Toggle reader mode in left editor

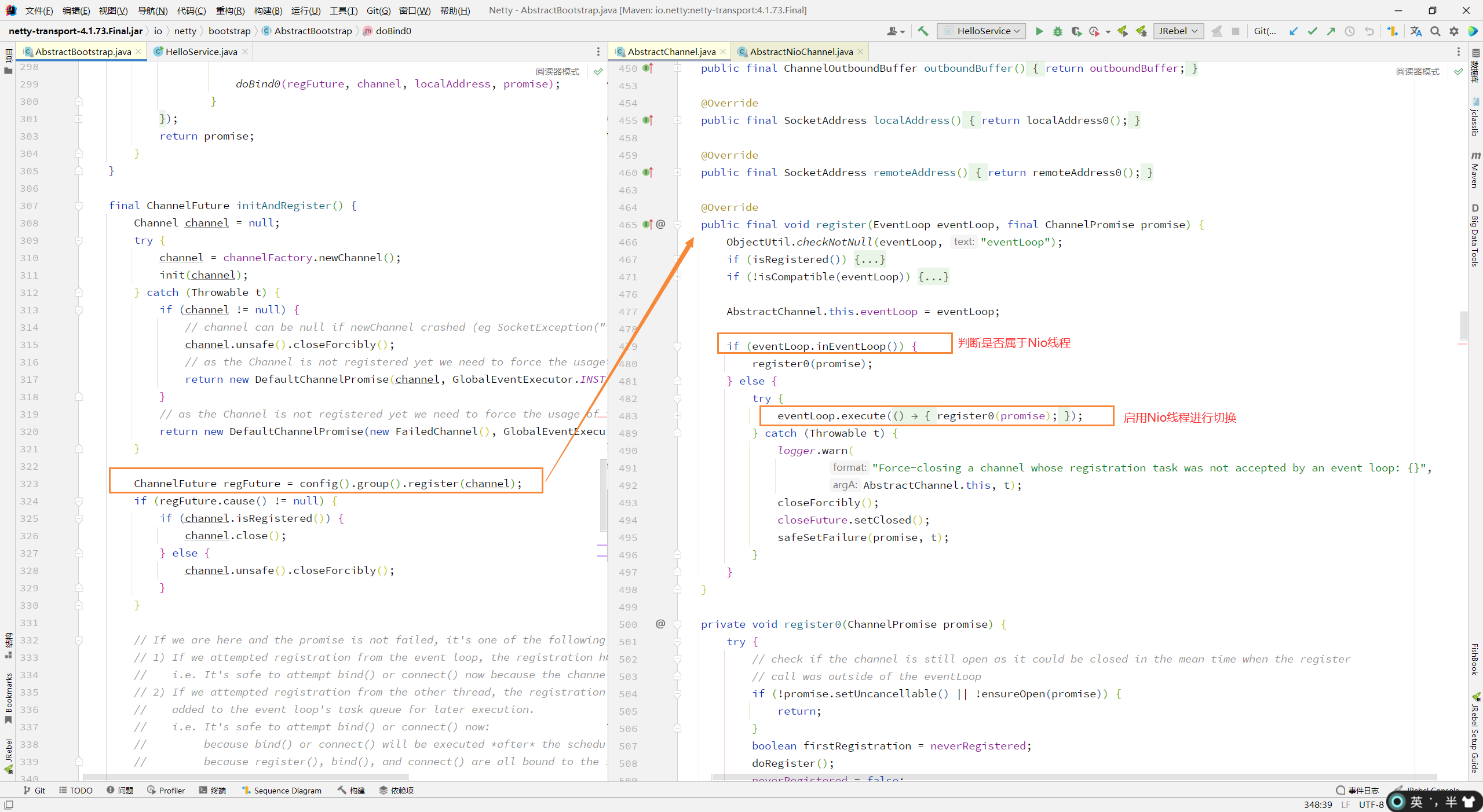(x=557, y=71)
